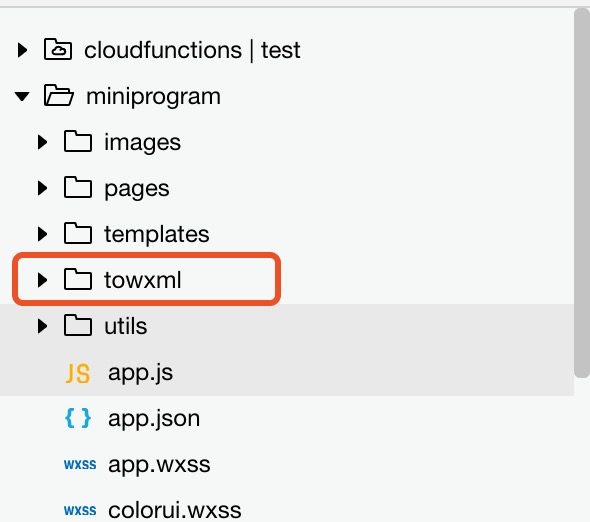Collapse the miniprogram folder arrow
590x522 pixels.
coord(22,96)
